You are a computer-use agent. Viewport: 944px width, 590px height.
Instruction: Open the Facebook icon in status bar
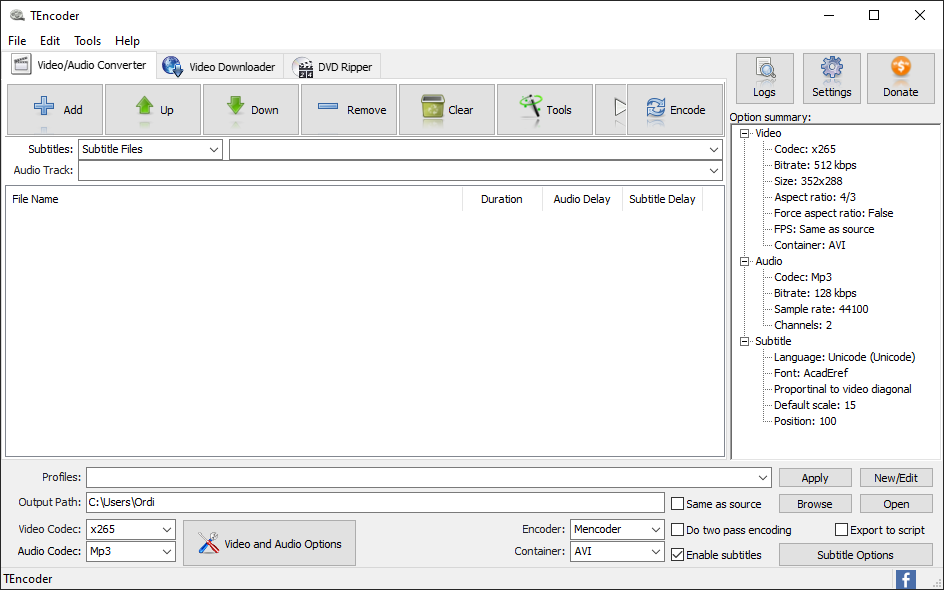point(905,579)
